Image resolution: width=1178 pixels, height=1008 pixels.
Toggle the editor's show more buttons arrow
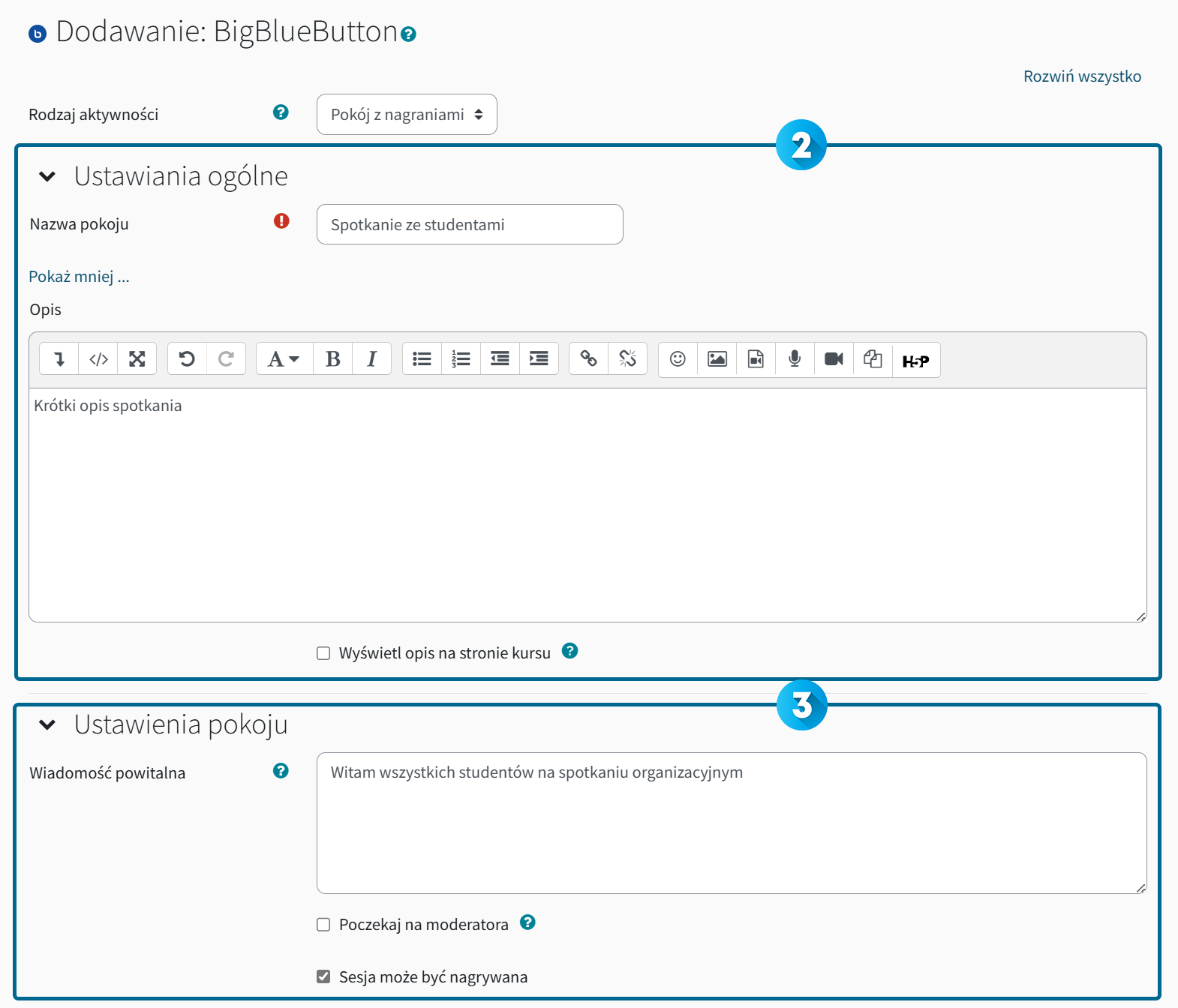click(x=59, y=359)
